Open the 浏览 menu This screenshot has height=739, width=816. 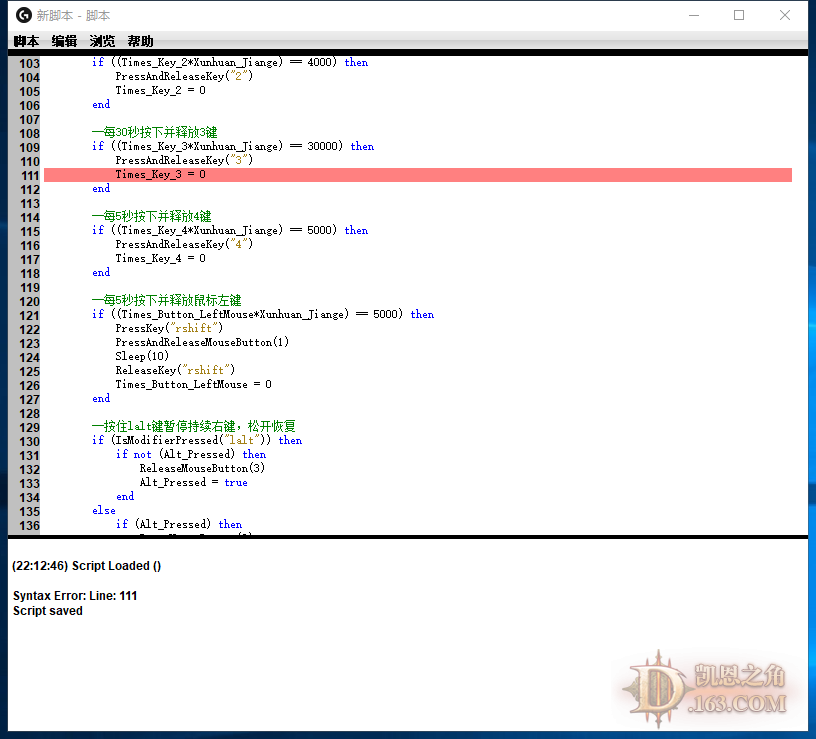[x=102, y=41]
